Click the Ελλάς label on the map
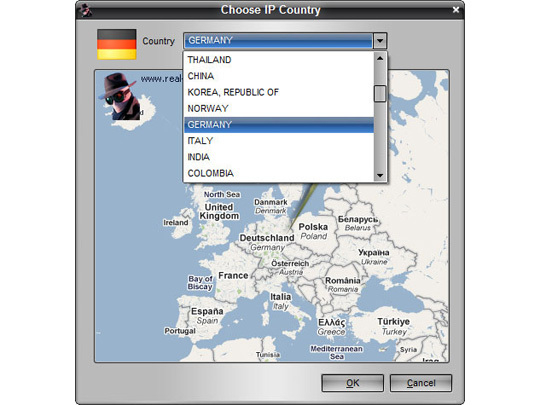This screenshot has height=405, width=540. pos(331,323)
